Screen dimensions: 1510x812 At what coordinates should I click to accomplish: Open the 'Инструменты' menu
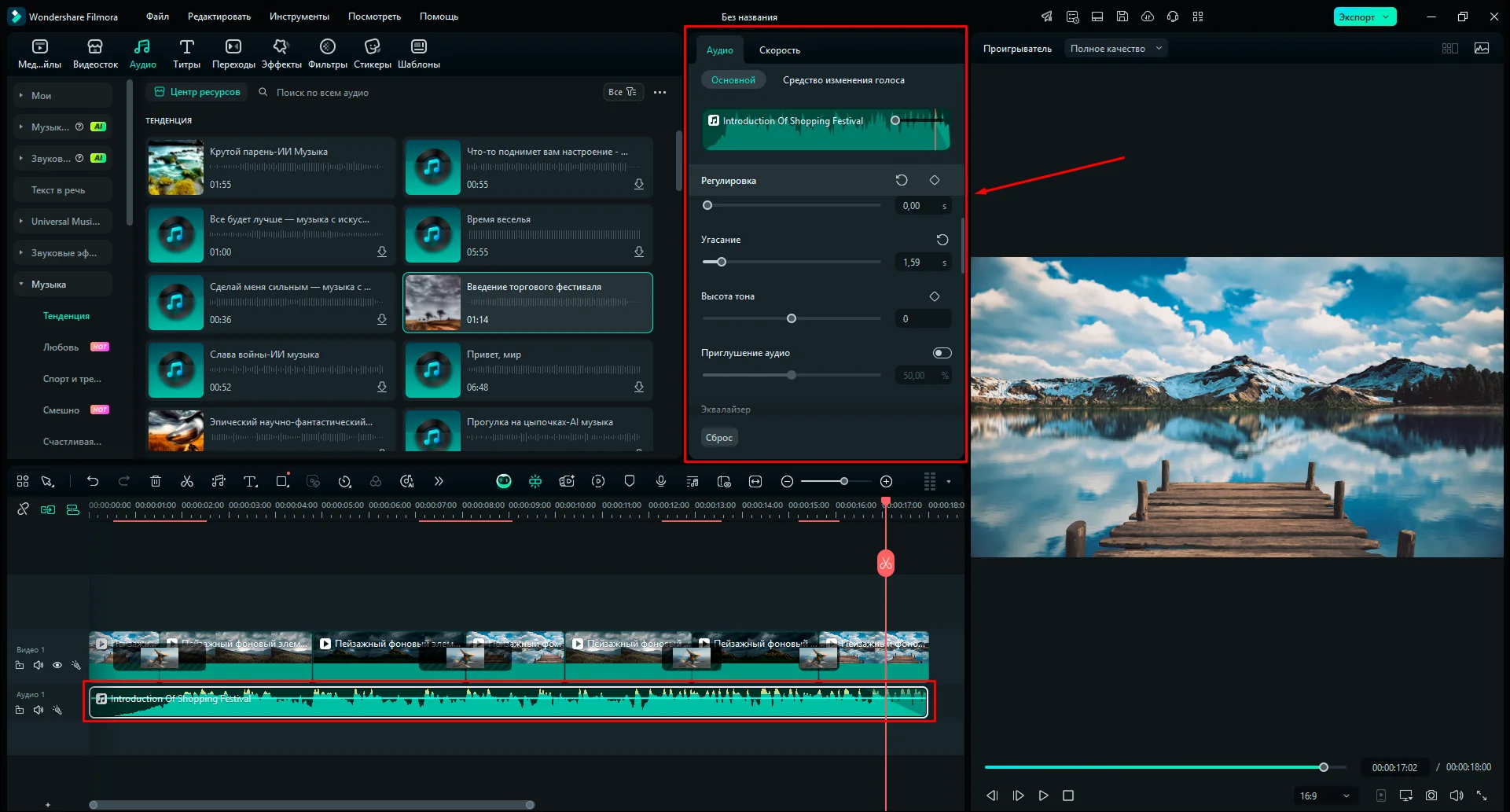tap(299, 17)
